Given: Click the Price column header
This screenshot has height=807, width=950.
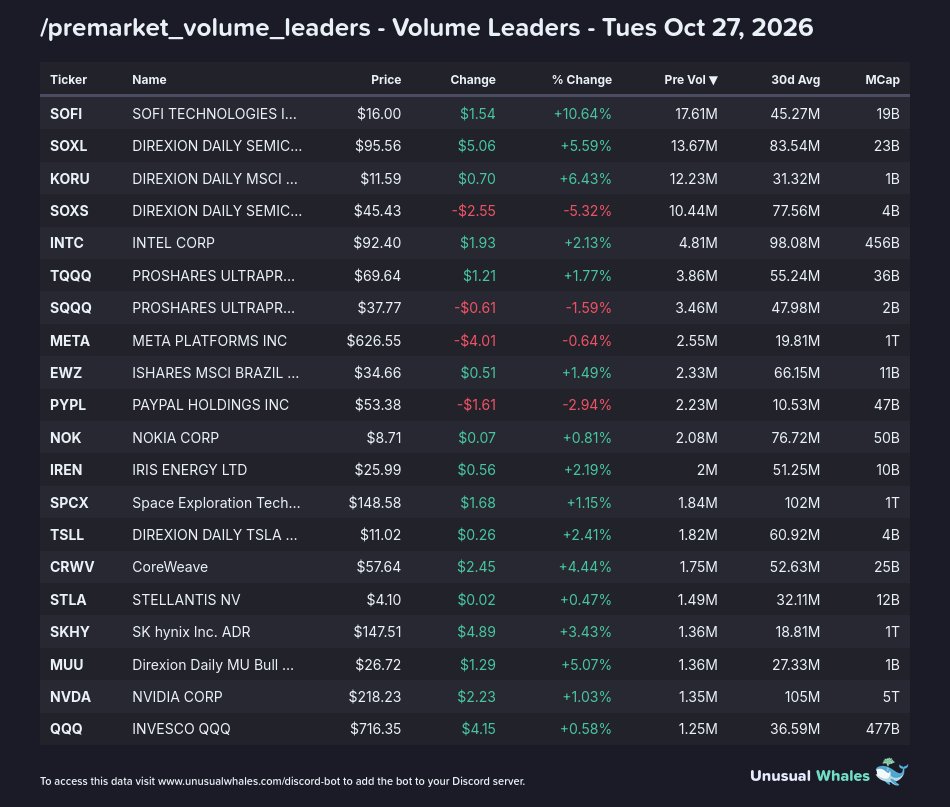Looking at the screenshot, I should (x=386, y=80).
